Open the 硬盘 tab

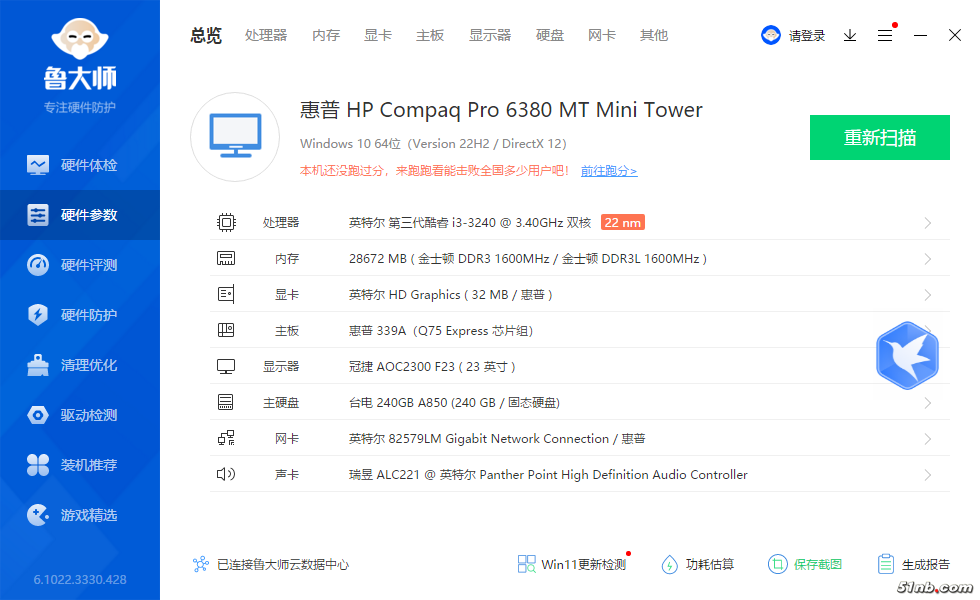pyautogui.click(x=550, y=35)
